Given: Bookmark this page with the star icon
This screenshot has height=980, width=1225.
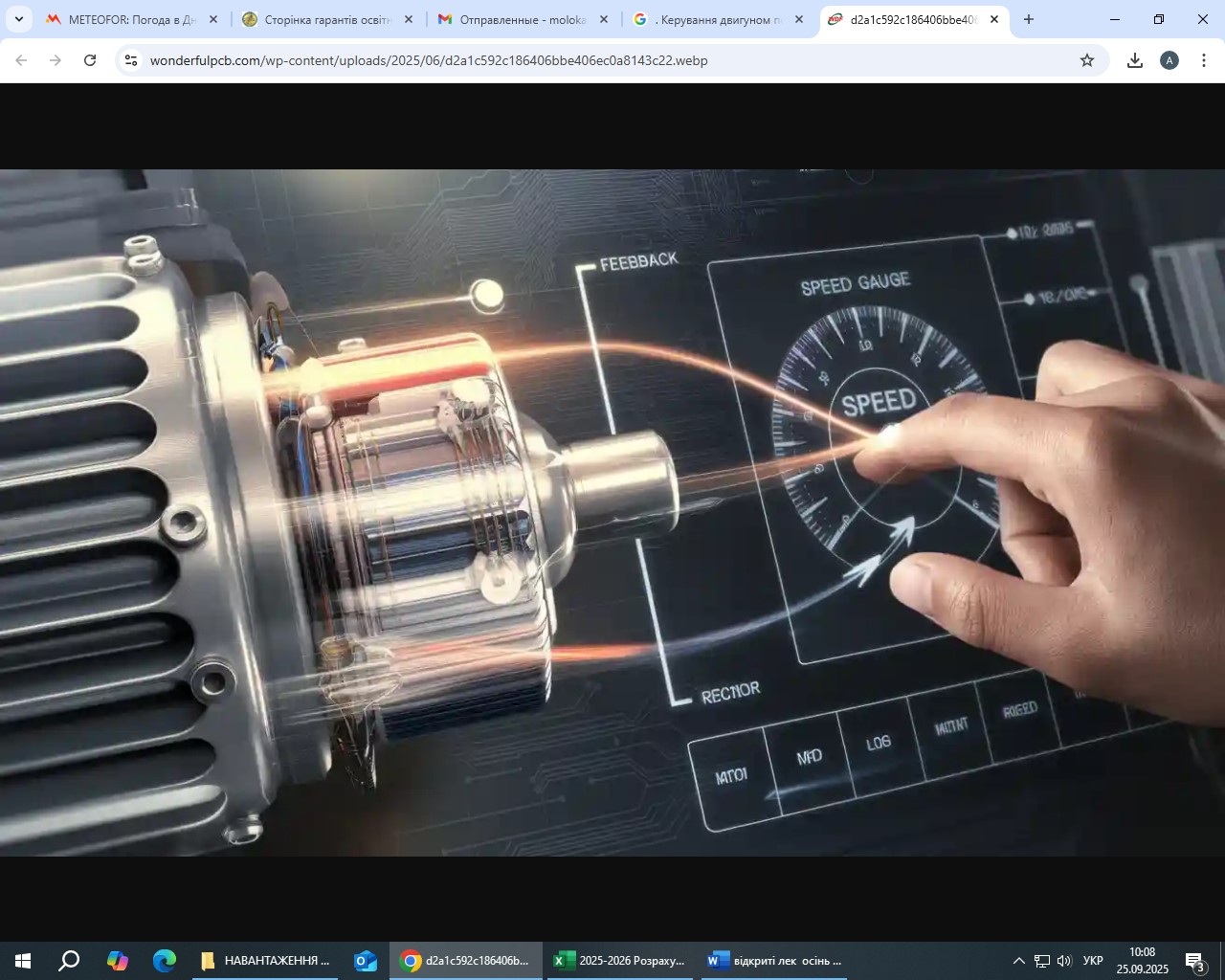Looking at the screenshot, I should coord(1087,60).
